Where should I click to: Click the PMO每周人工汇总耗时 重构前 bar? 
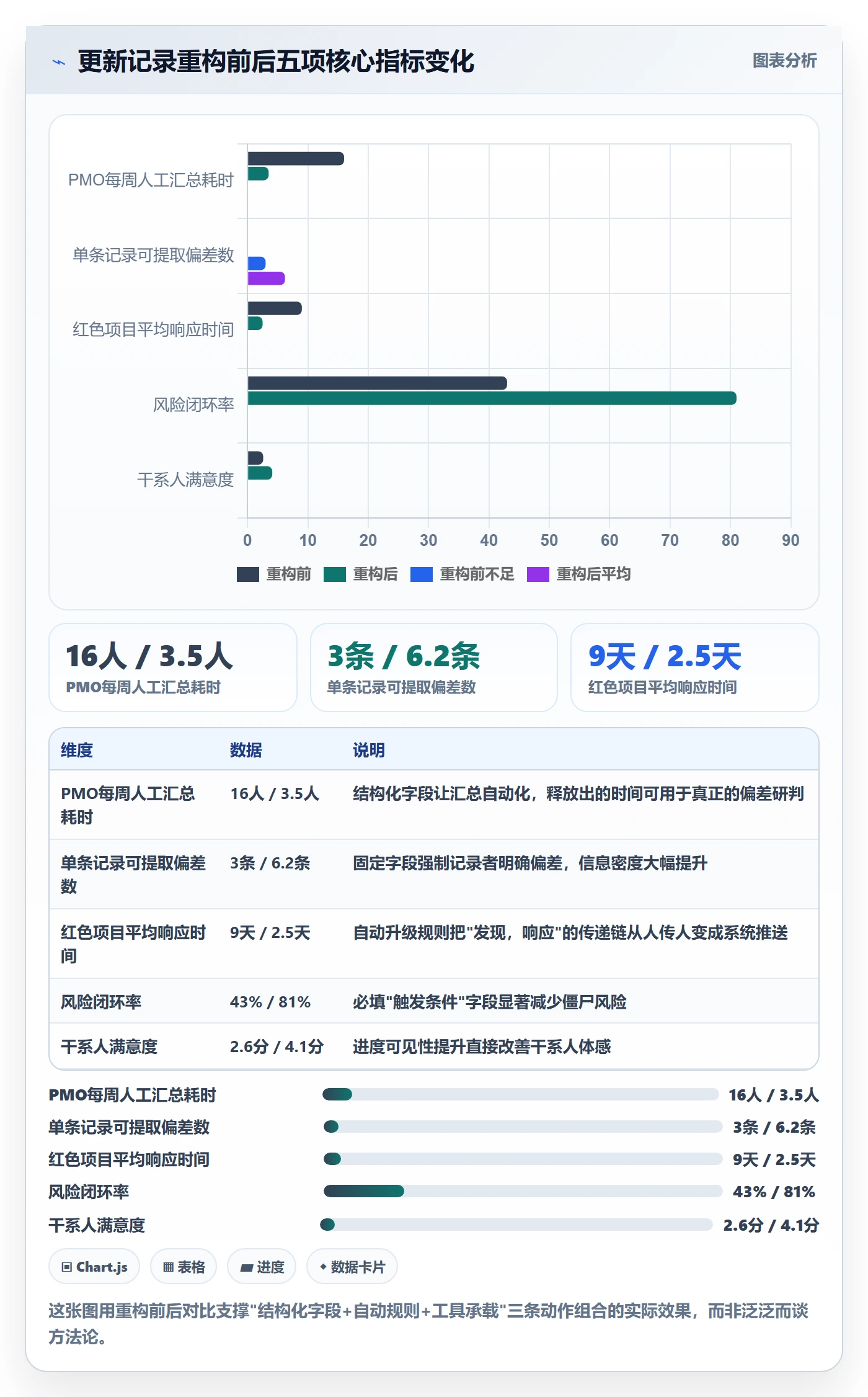pyautogui.click(x=296, y=159)
